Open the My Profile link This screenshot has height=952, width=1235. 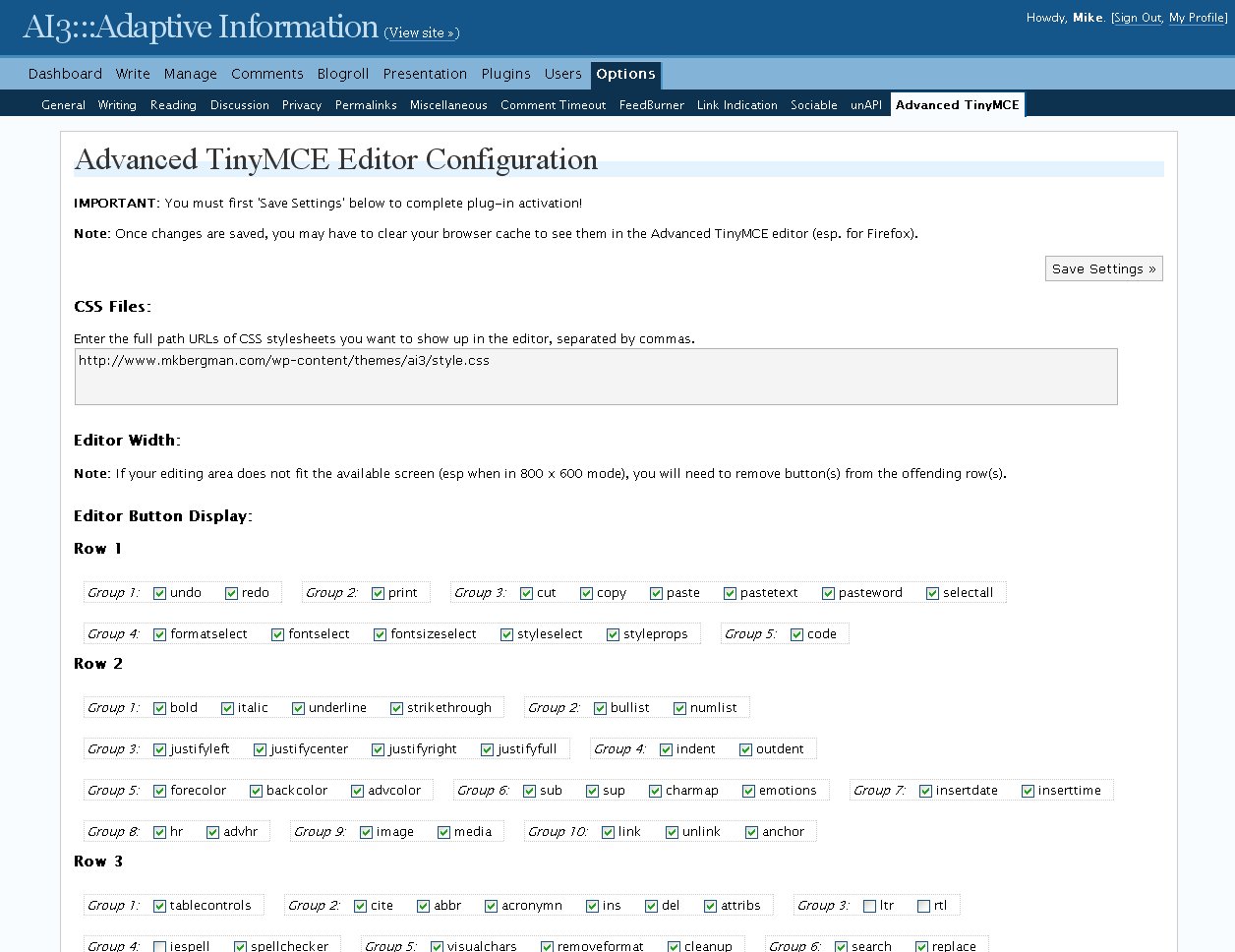pos(1197,18)
